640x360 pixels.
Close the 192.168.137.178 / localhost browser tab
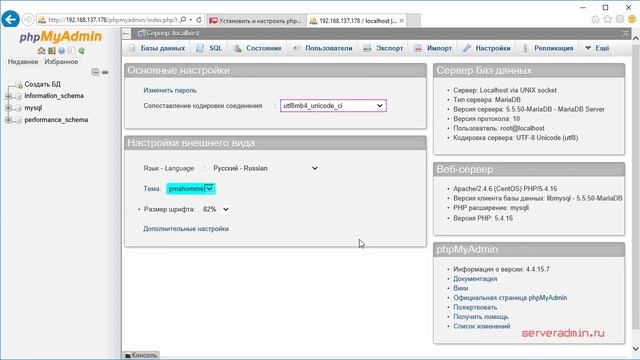pyautogui.click(x=402, y=20)
